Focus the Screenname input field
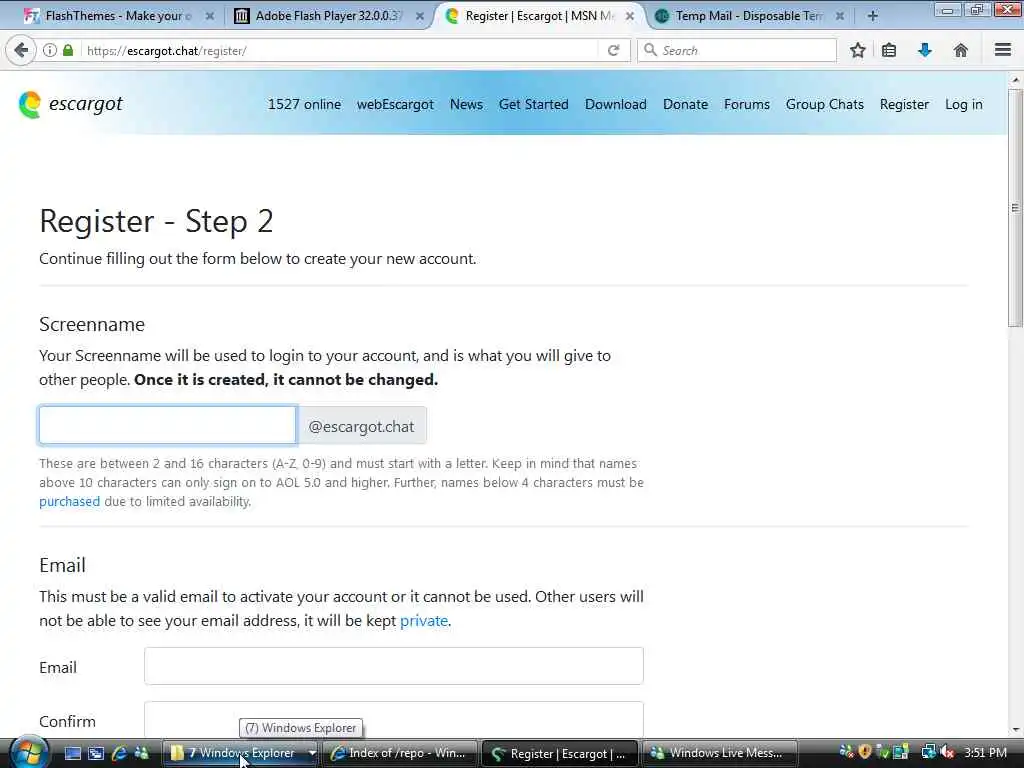The width and height of the screenshot is (1024, 768). point(168,426)
